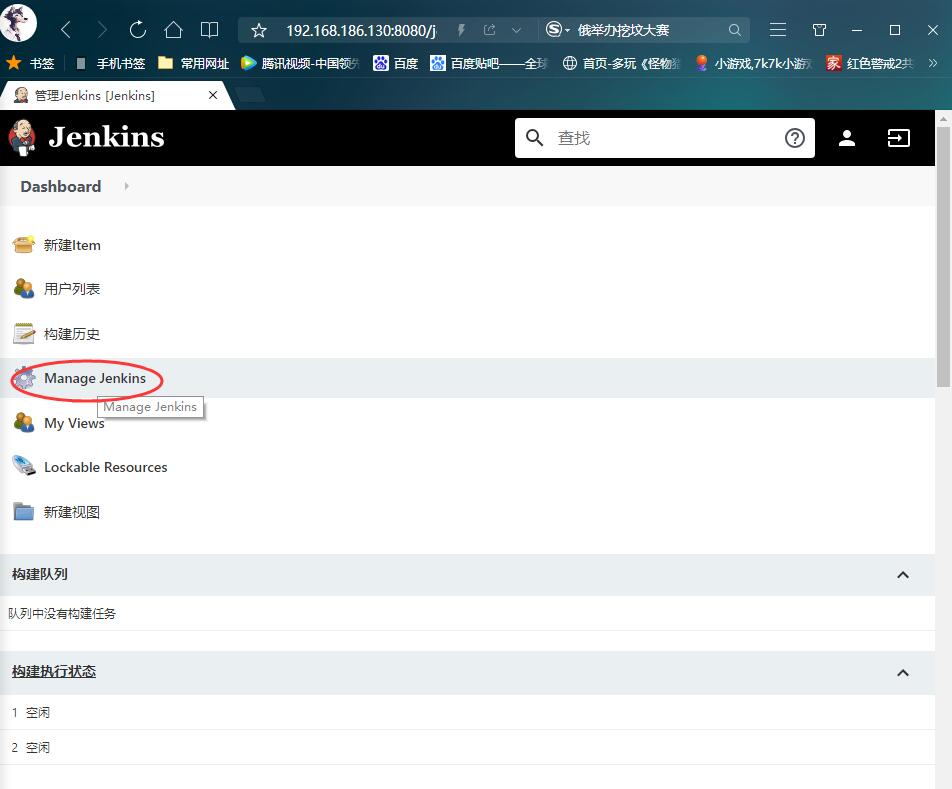Open the 新建视图 link
952x789 pixels.
pos(72,512)
